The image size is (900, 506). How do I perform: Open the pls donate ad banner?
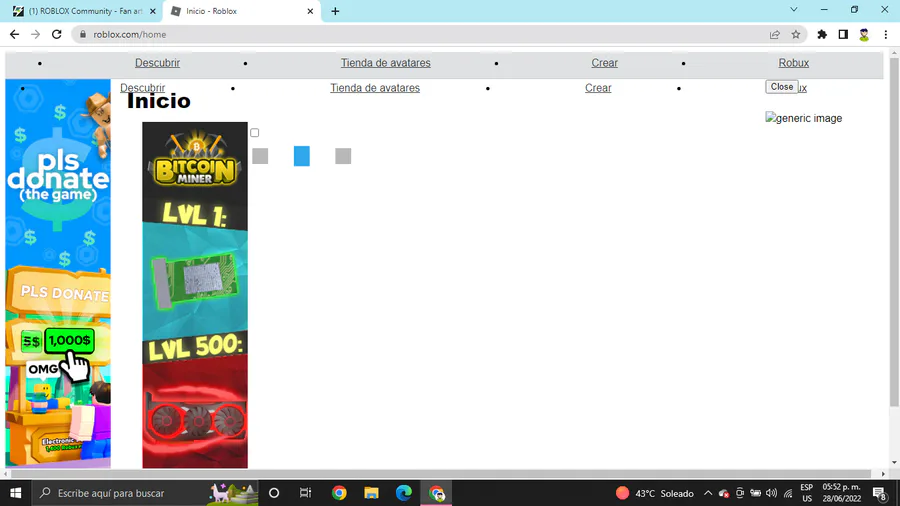tap(58, 274)
